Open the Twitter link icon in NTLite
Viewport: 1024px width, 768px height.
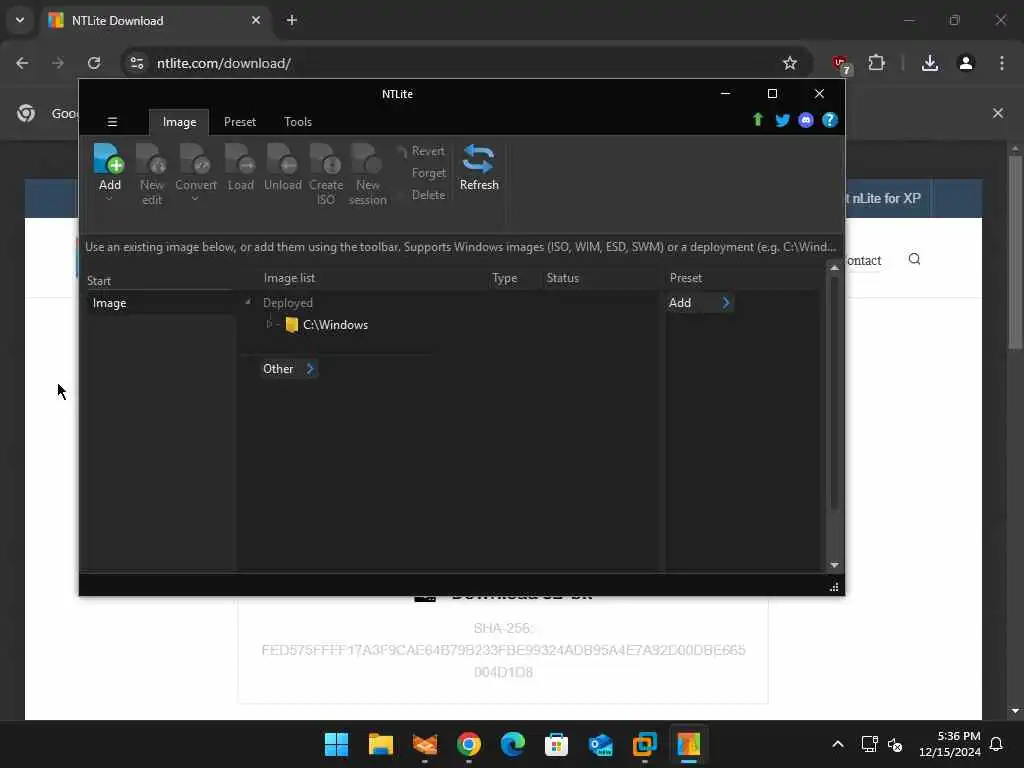pos(782,120)
